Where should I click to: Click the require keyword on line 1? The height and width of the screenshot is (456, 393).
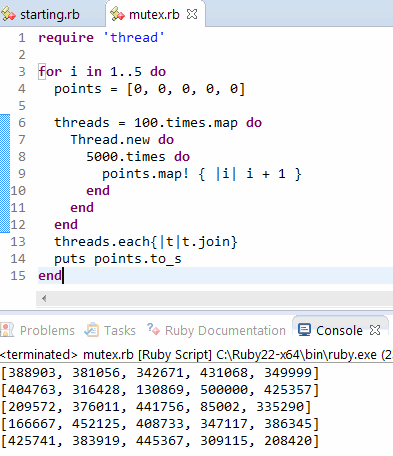(x=66, y=37)
